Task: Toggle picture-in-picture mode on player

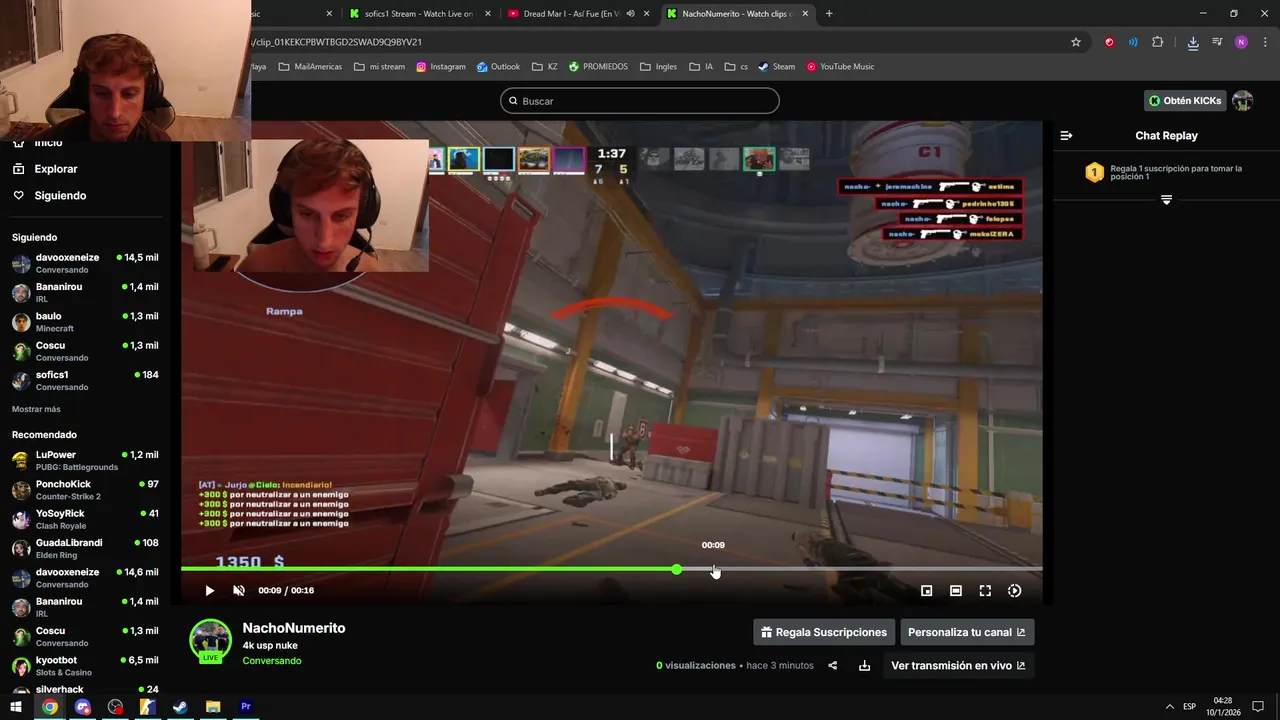Action: (926, 591)
